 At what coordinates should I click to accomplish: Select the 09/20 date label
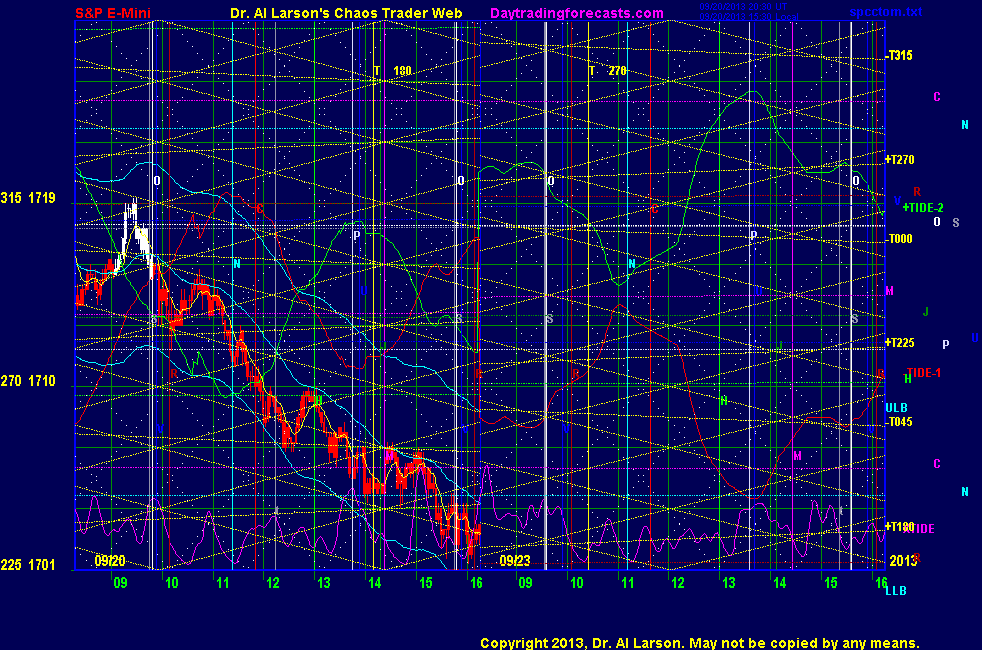[110, 560]
